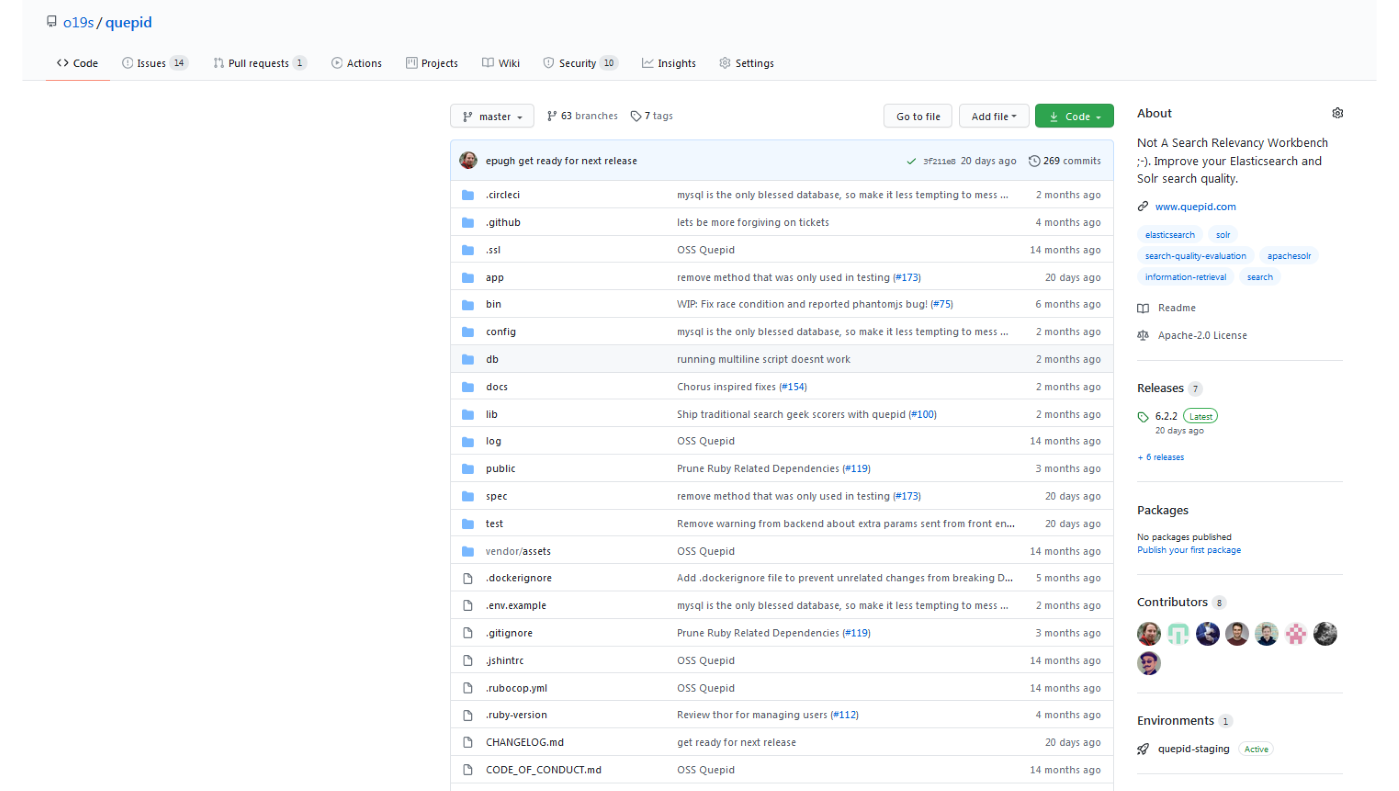This screenshot has width=1399, height=791.
Task: Open the o19s organization link
Action: pos(78,22)
